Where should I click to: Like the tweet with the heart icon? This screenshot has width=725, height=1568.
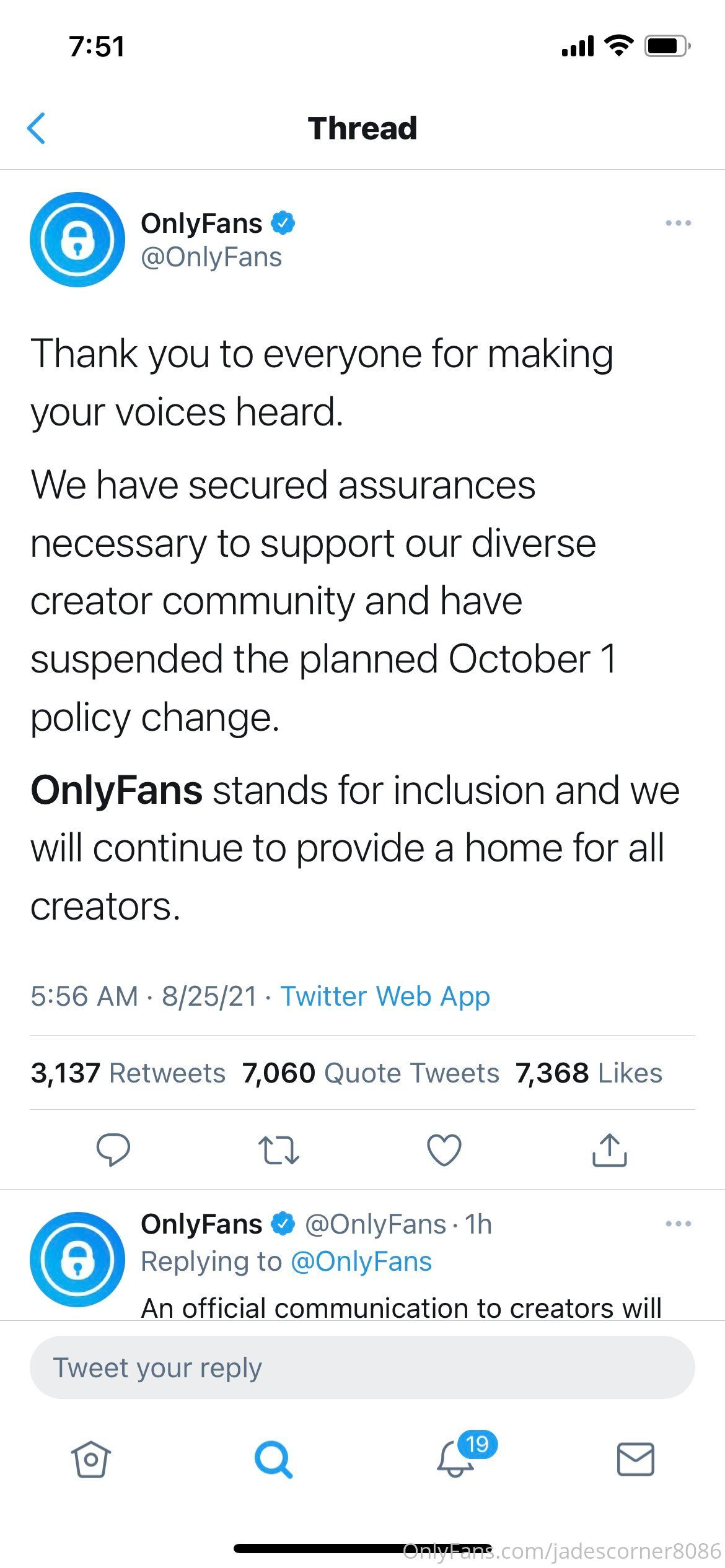pyautogui.click(x=444, y=1150)
